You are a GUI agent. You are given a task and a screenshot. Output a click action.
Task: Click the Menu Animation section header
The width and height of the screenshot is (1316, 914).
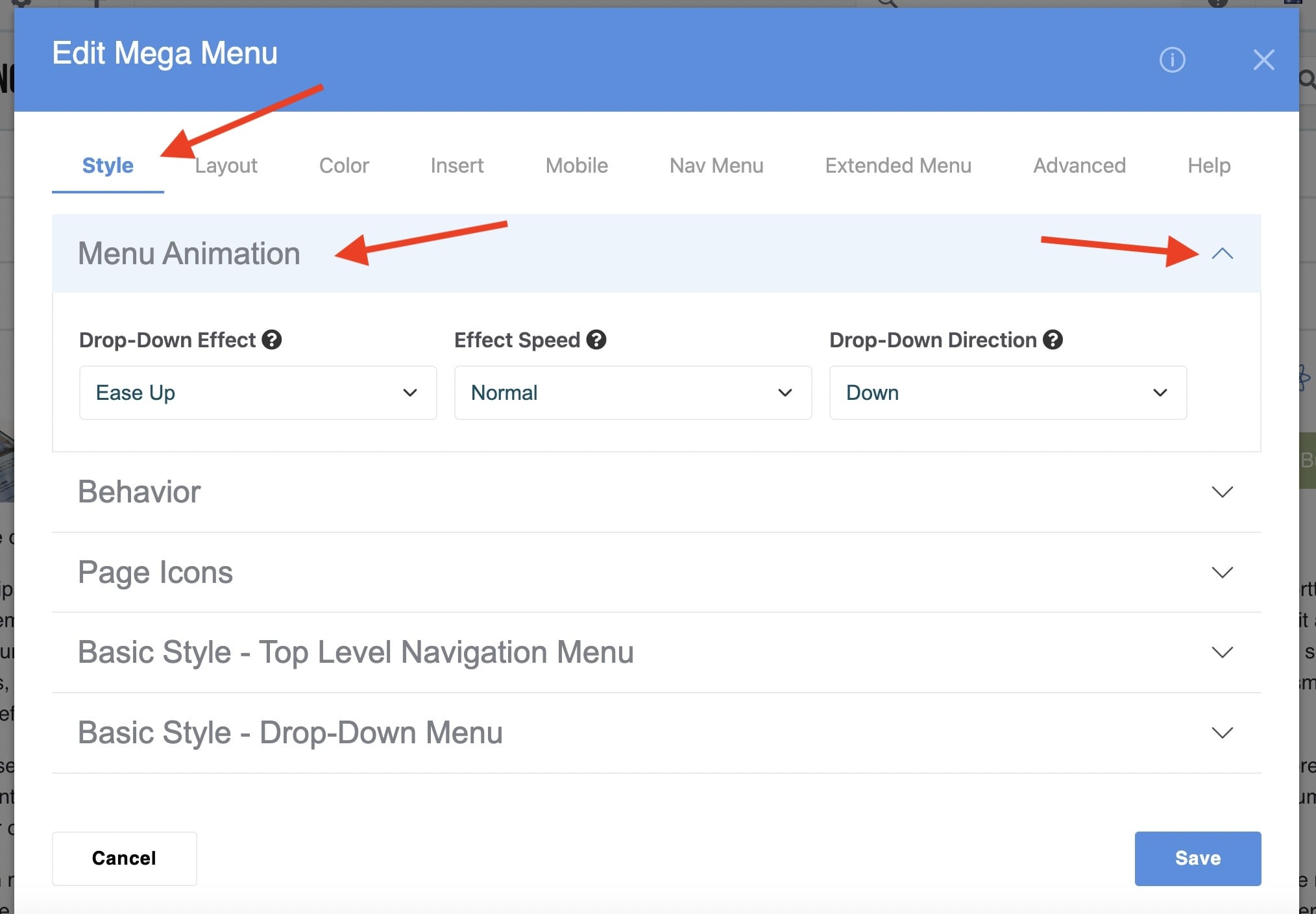pos(189,254)
